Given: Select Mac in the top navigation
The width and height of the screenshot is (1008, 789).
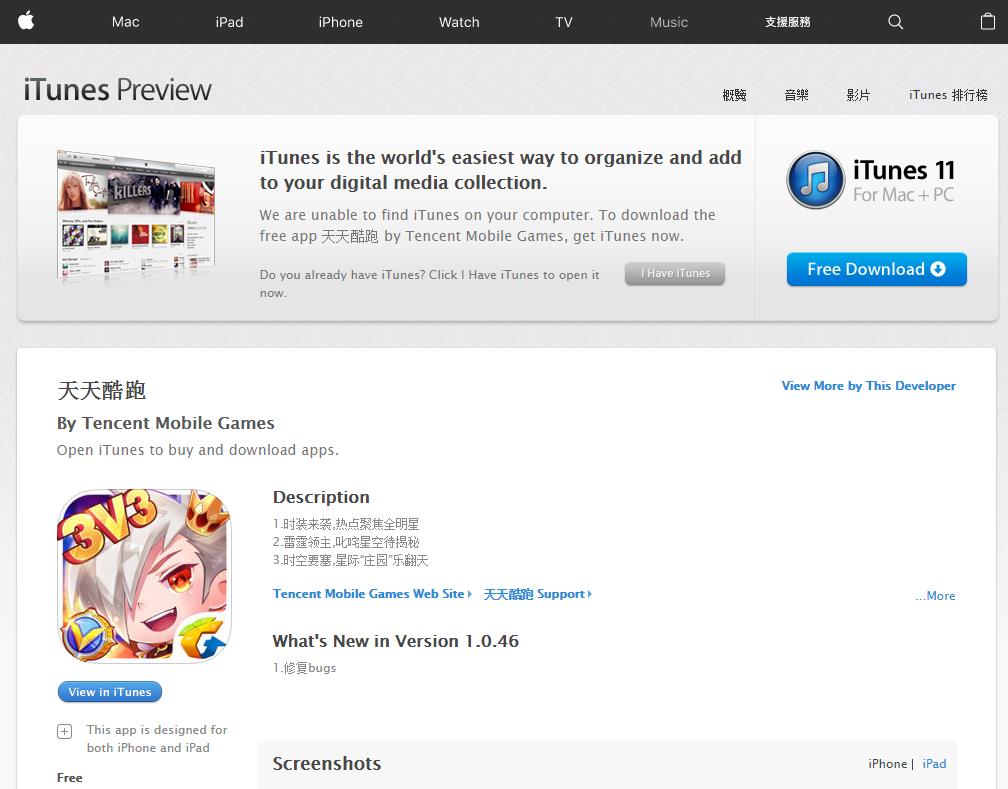Looking at the screenshot, I should pyautogui.click(x=126, y=22).
